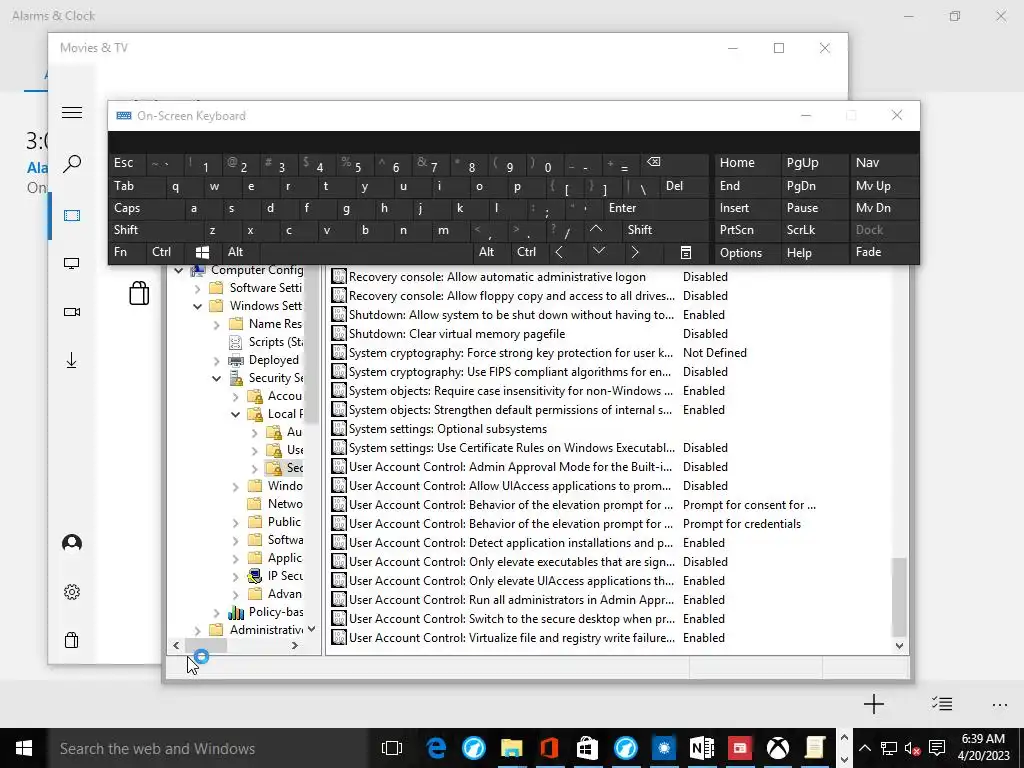The height and width of the screenshot is (768, 1024).
Task: Click the up arrow key on the On-Screen Keyboard
Action: tap(596, 230)
